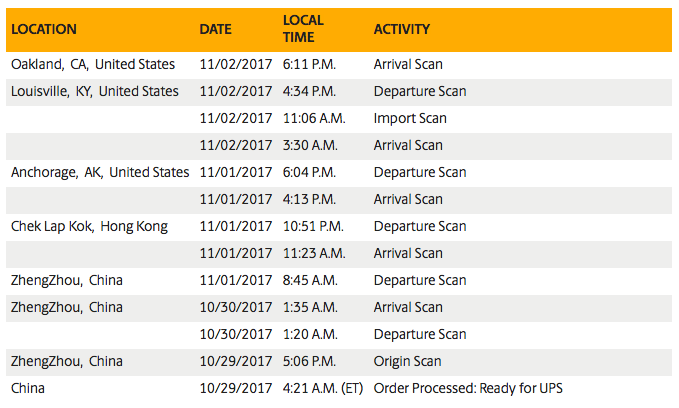The height and width of the screenshot is (408, 679).
Task: Click the 6:11 P.M. time entry
Action: (309, 64)
